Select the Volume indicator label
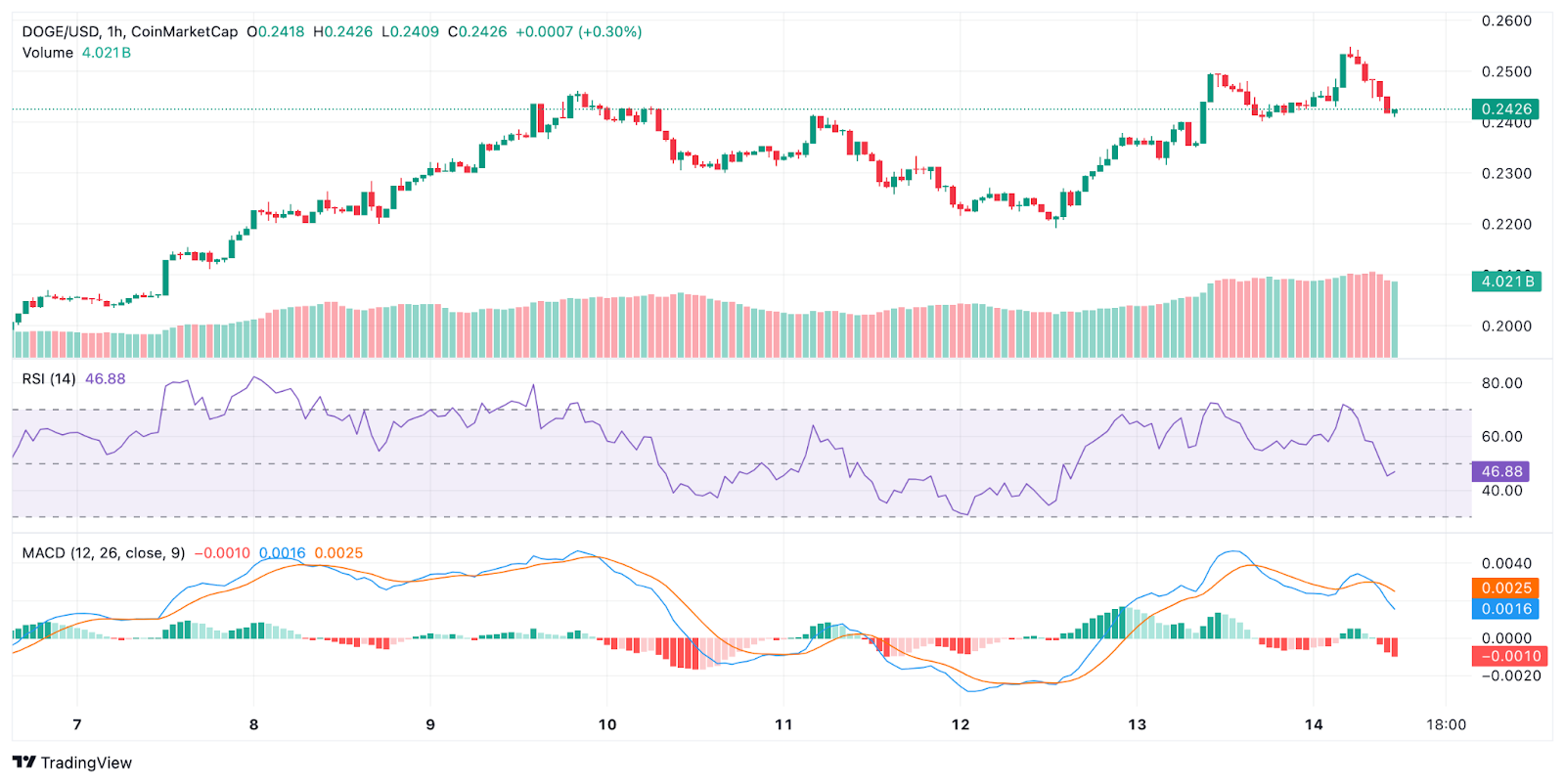This screenshot has width=1565, height=784. coord(48,53)
